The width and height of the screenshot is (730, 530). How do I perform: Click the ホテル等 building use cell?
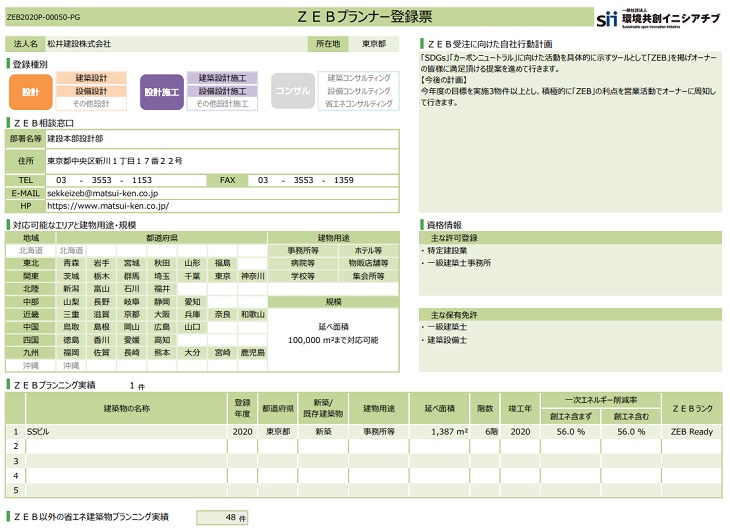pyautogui.click(x=368, y=251)
